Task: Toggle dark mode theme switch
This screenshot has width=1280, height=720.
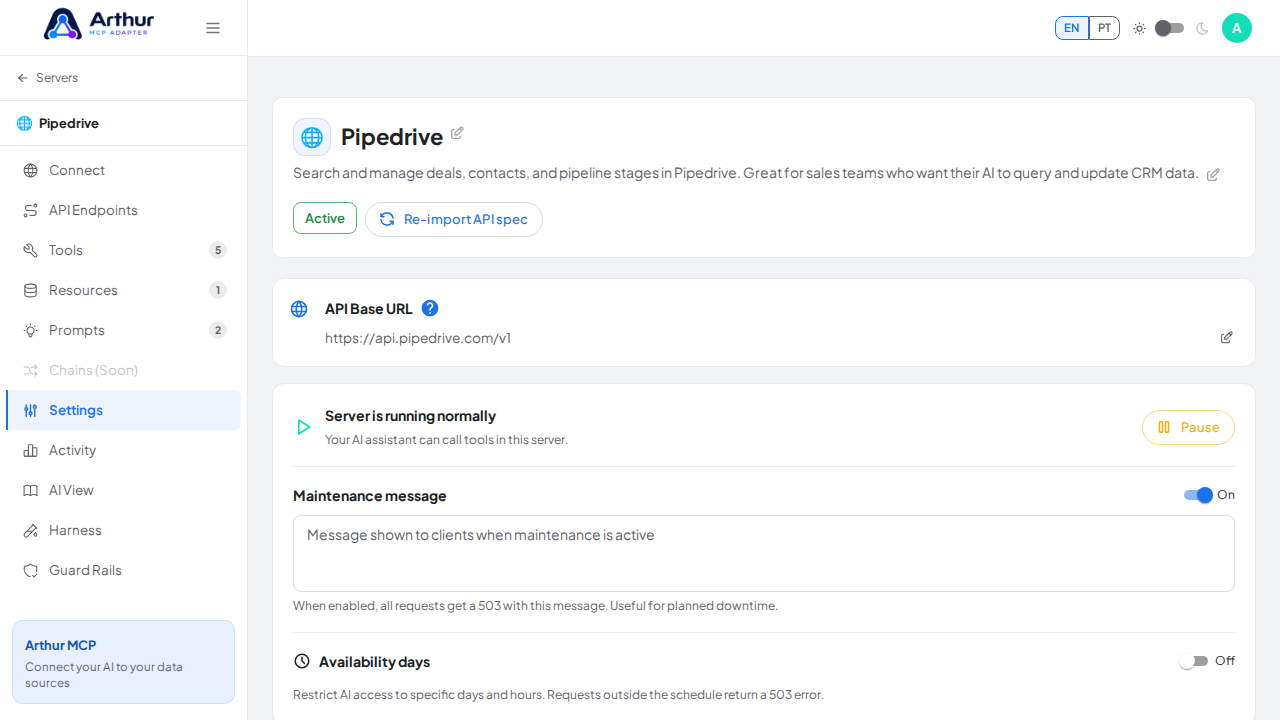Action: 1169,28
